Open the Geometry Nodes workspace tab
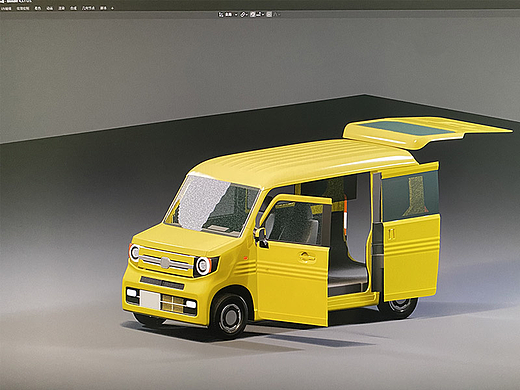 (x=88, y=8)
